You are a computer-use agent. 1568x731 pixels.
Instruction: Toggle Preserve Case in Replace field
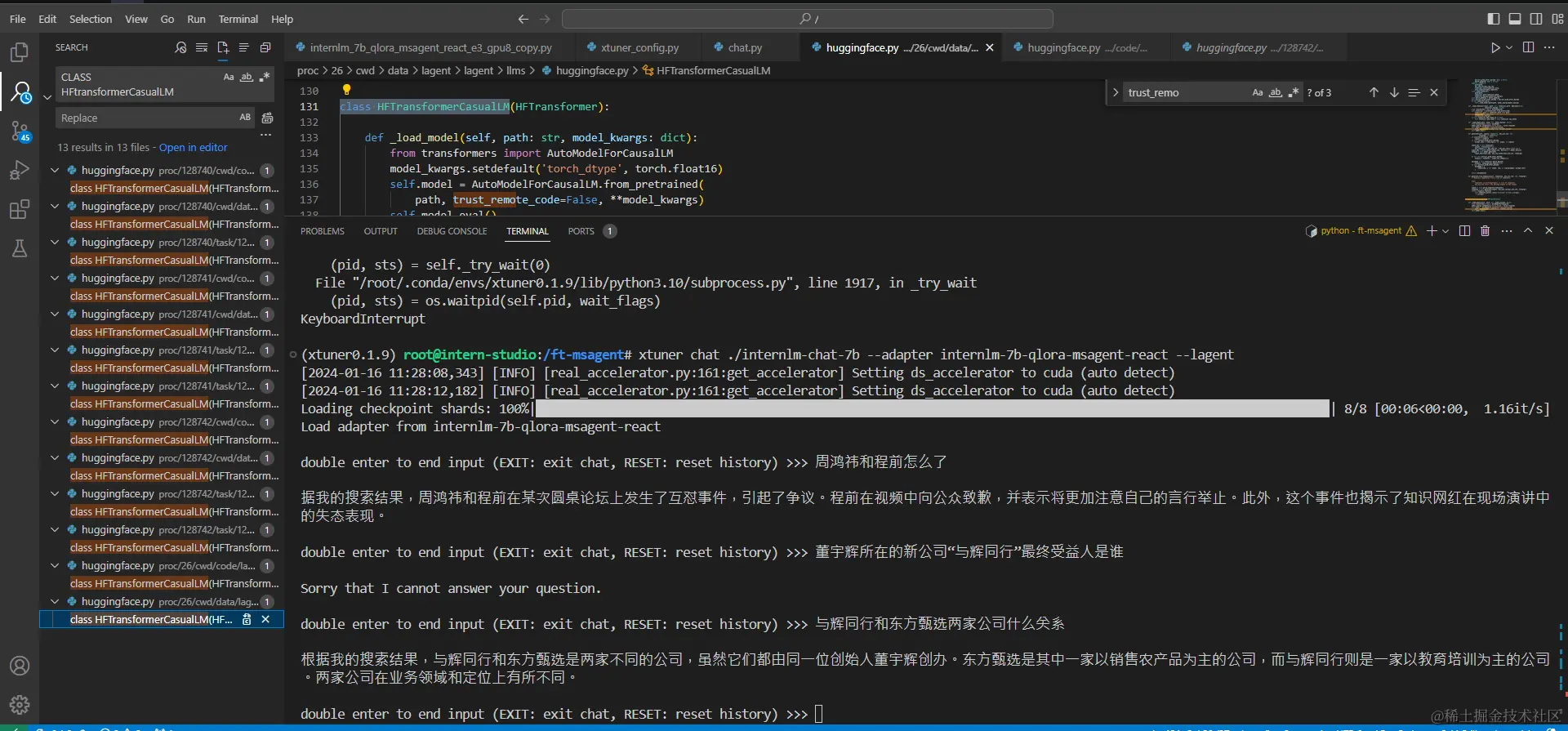(x=245, y=118)
